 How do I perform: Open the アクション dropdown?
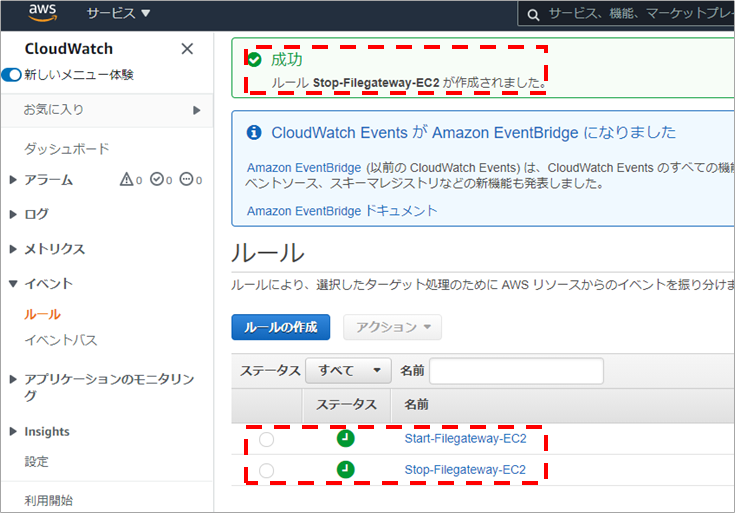392,327
